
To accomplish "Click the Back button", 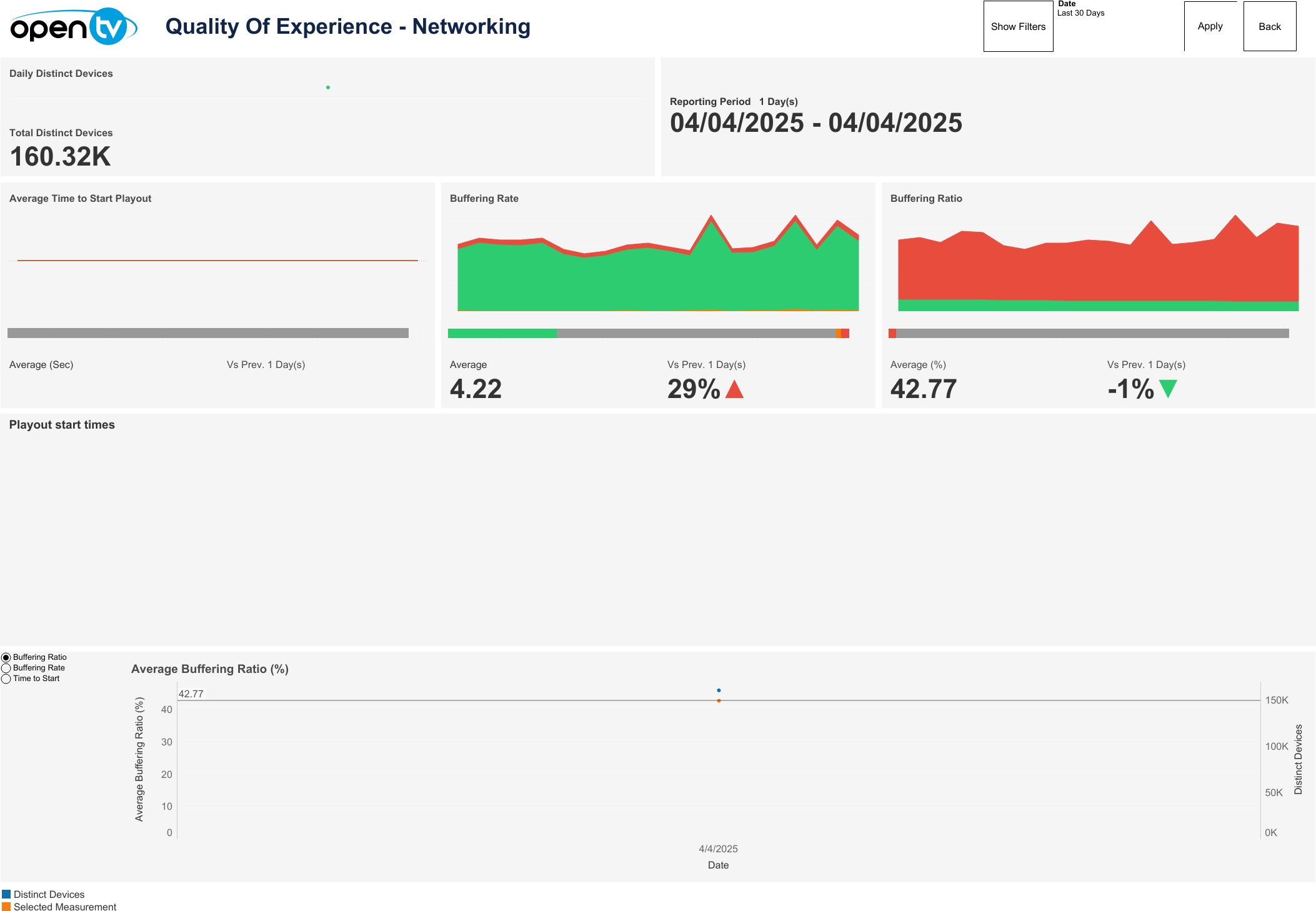I will (x=1269, y=26).
